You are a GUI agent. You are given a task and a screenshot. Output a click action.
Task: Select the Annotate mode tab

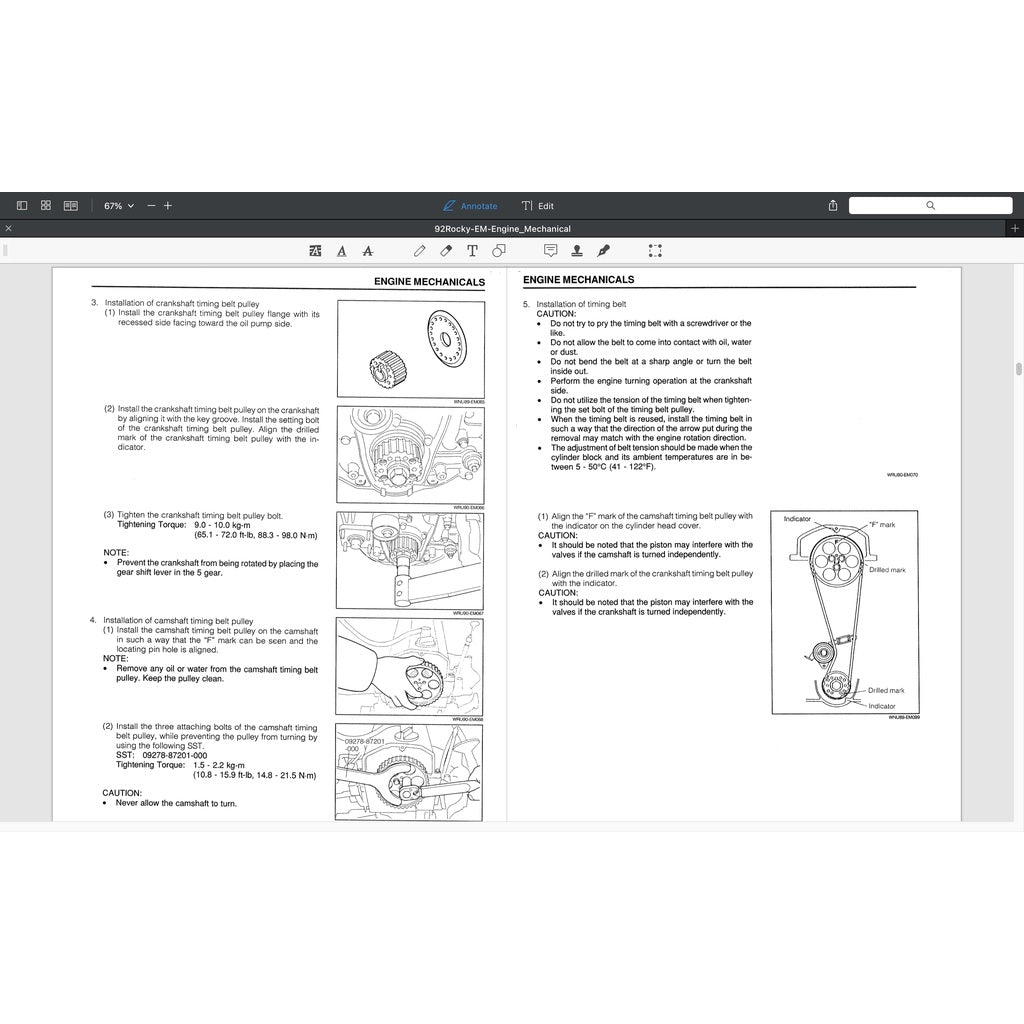click(x=470, y=205)
